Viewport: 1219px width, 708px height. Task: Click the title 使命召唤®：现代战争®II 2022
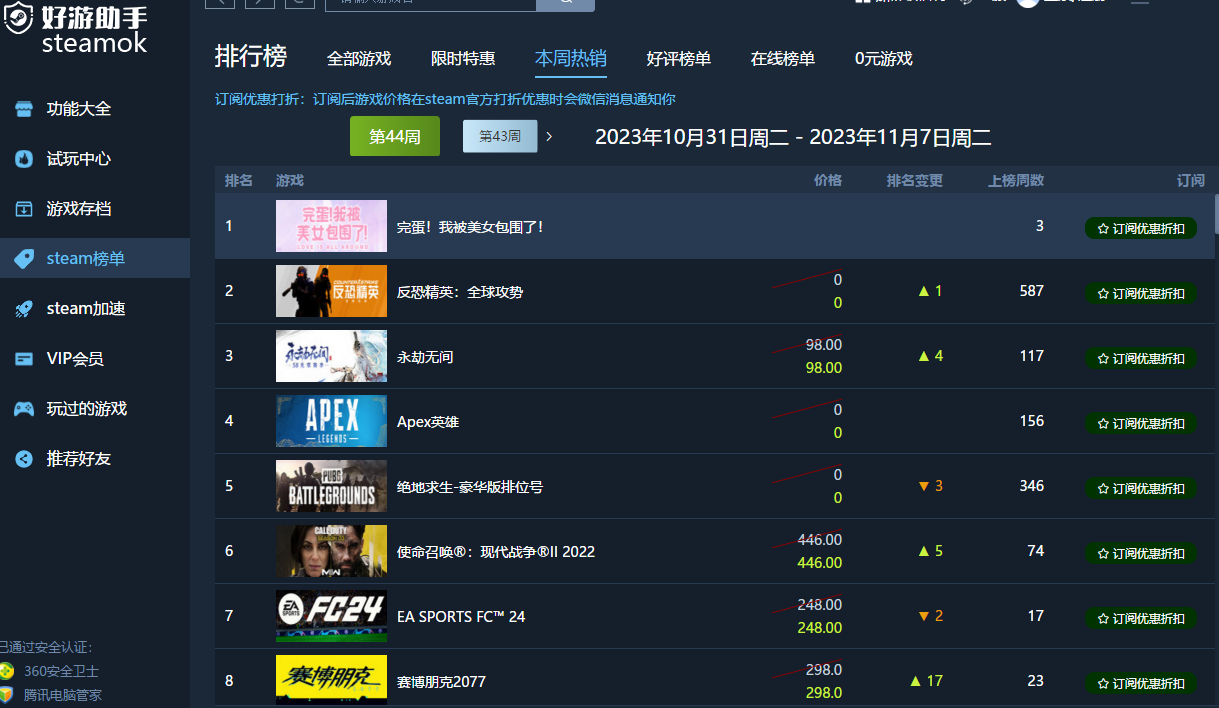(496, 552)
